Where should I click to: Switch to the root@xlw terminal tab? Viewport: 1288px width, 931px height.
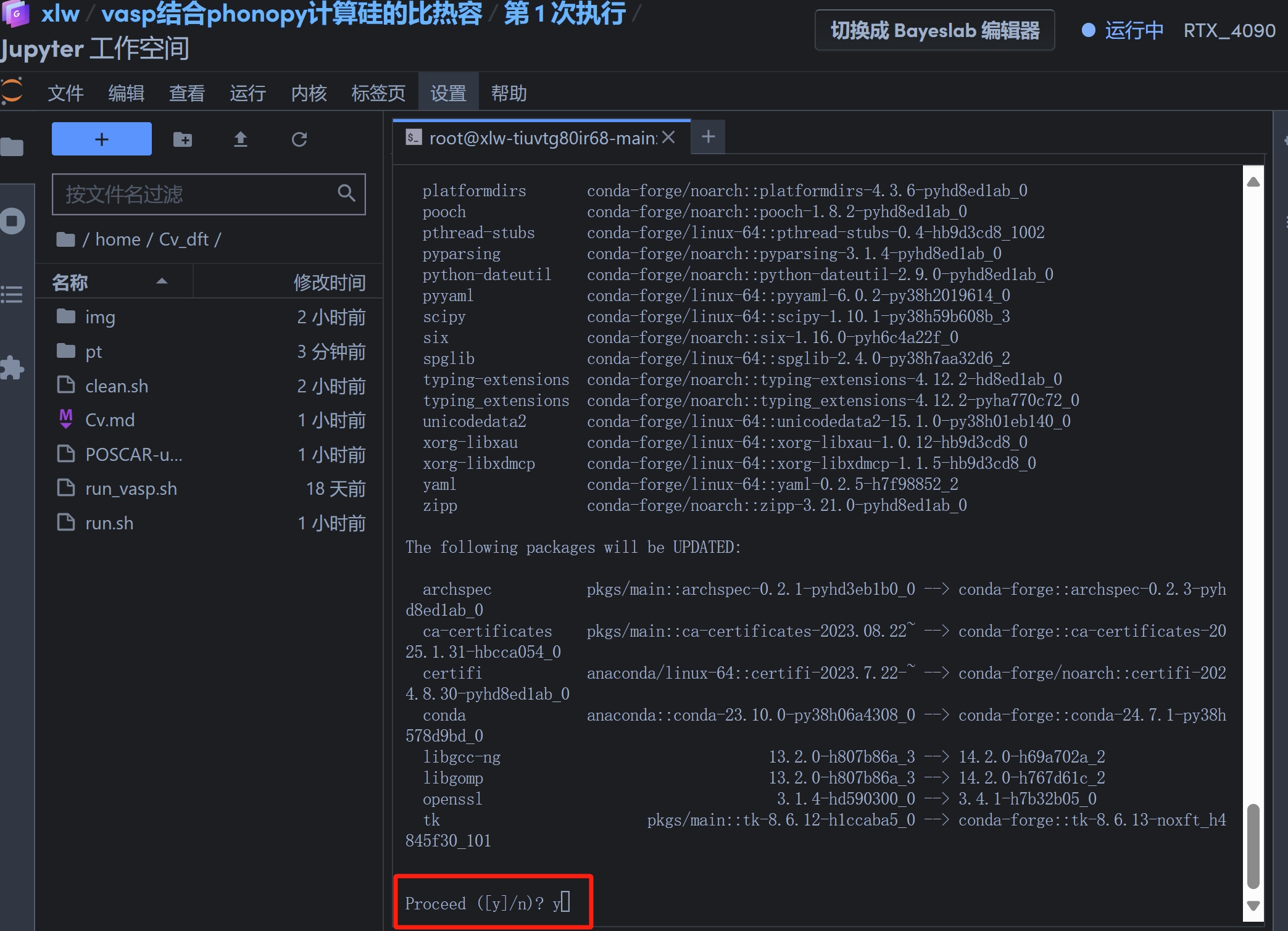[542, 138]
